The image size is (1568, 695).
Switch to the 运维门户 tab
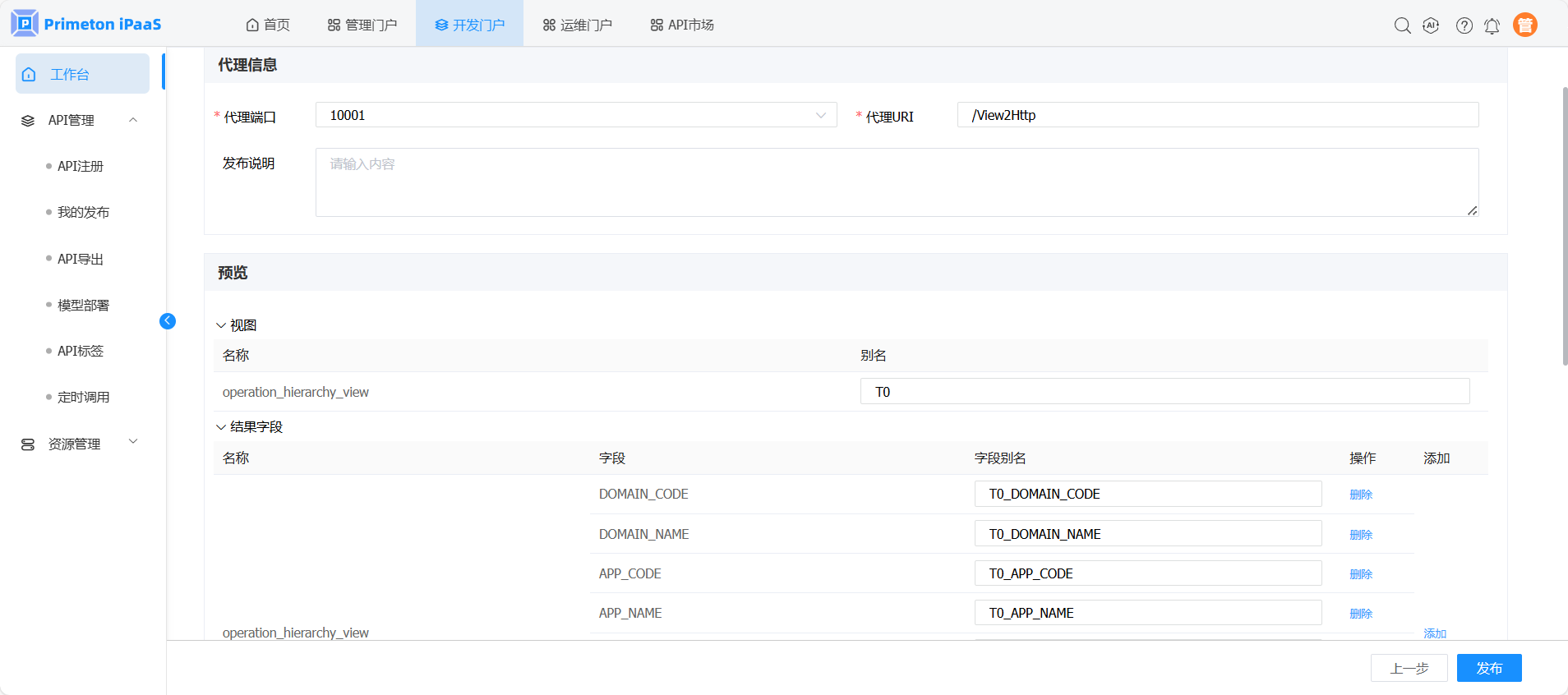click(x=577, y=25)
